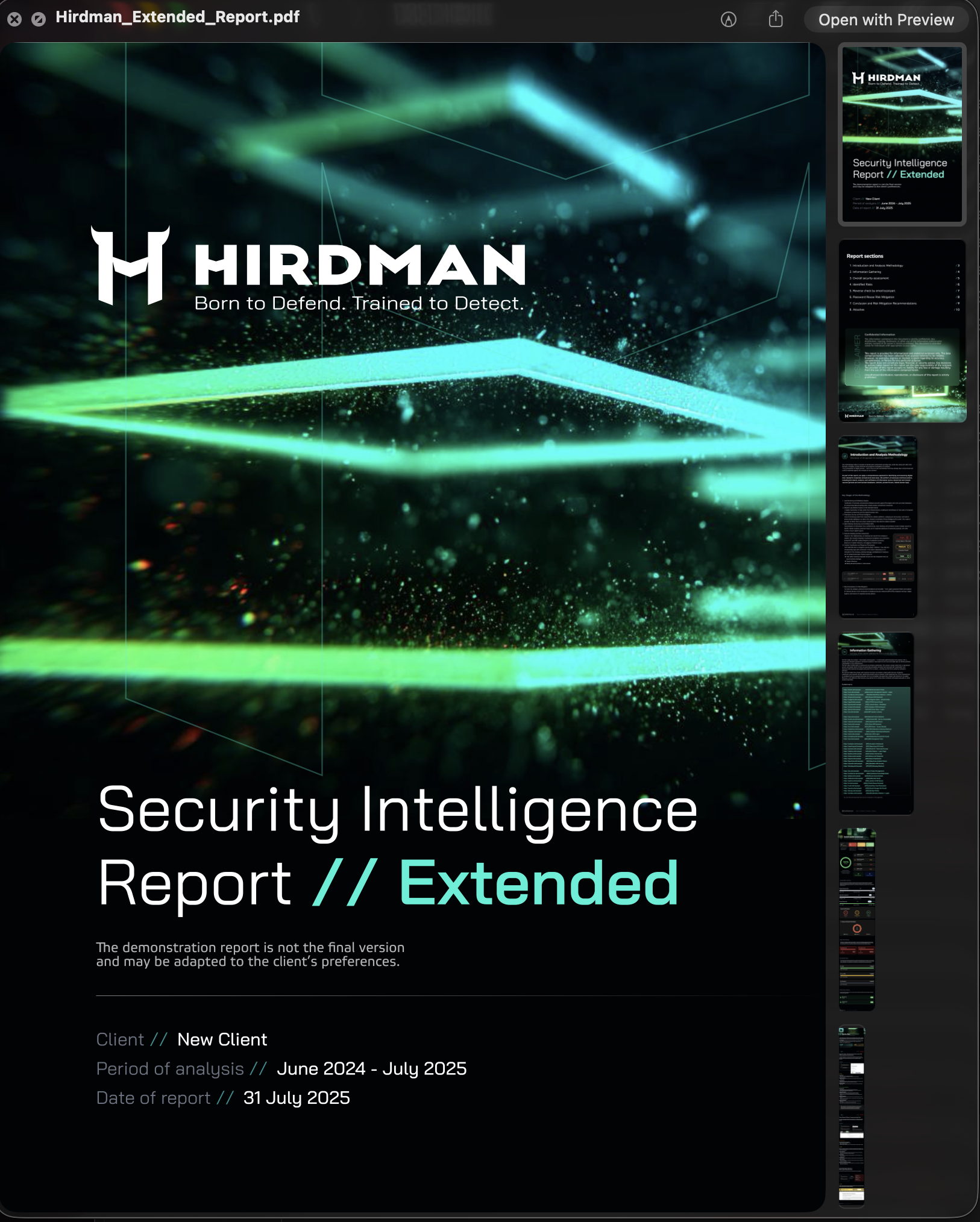Click the Share icon to send via AirDrop
Image resolution: width=980 pixels, height=1222 pixels.
click(x=776, y=18)
